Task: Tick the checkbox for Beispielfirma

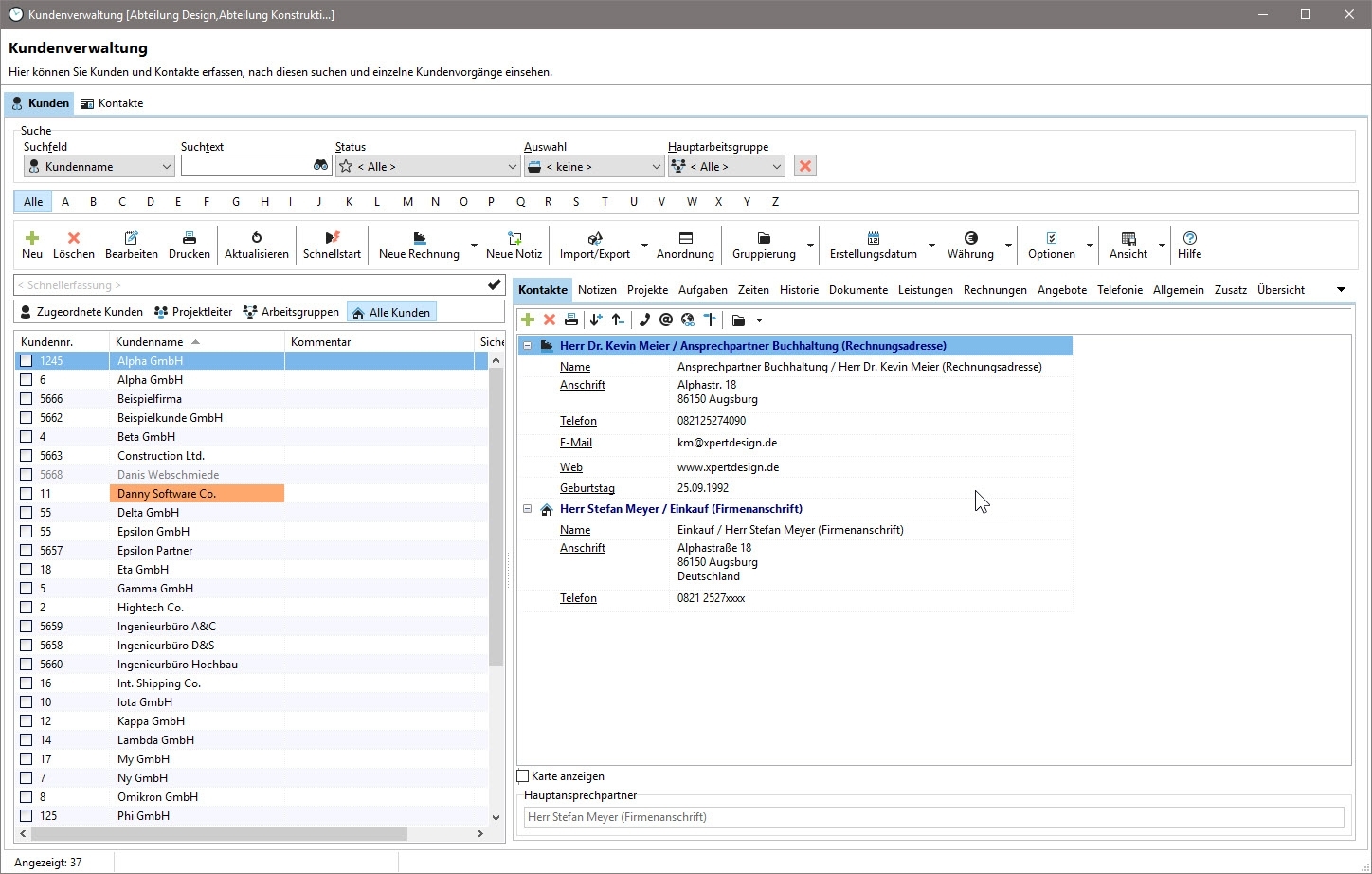Action: (x=27, y=399)
